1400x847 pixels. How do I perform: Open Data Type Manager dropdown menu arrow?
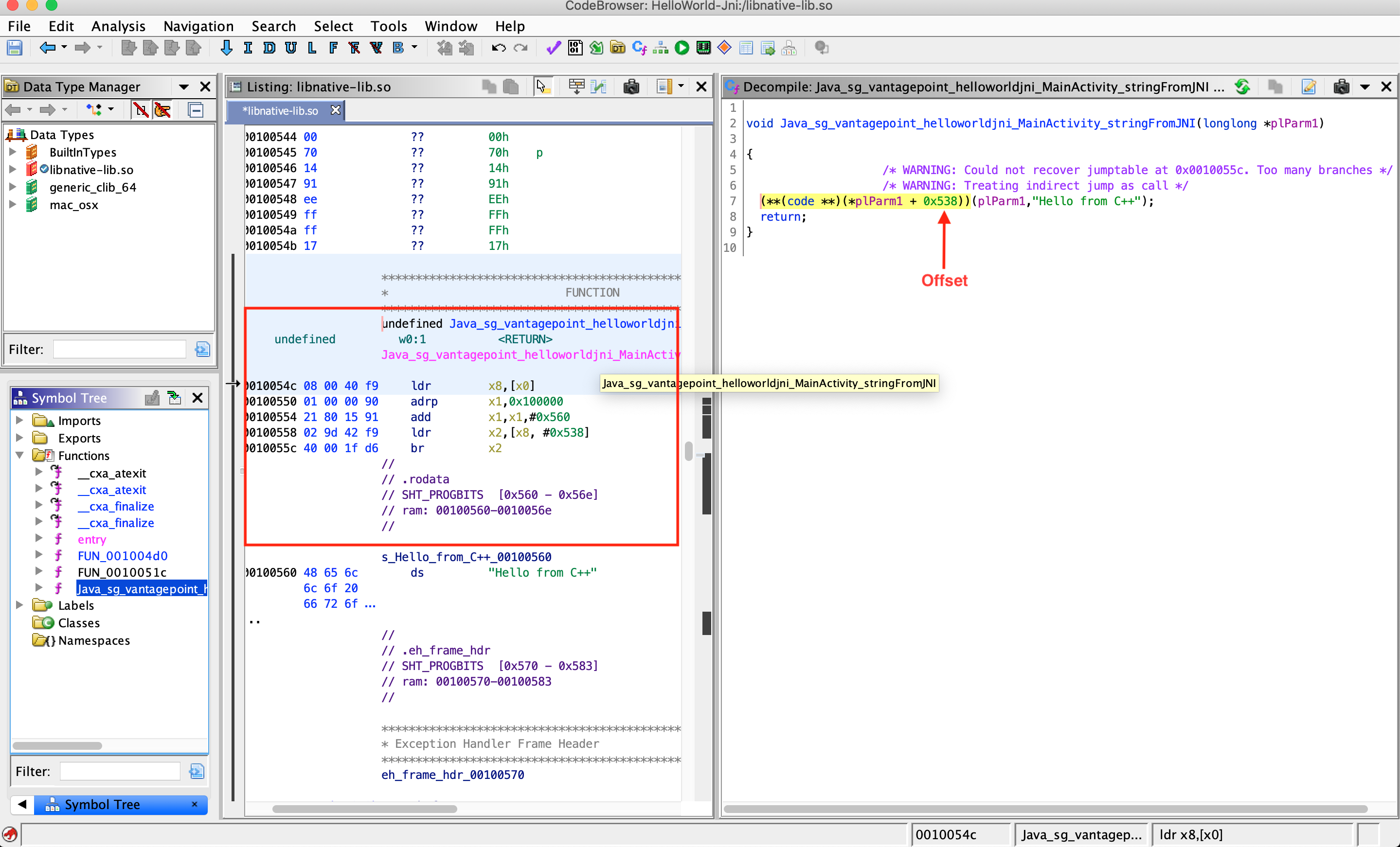[x=183, y=87]
